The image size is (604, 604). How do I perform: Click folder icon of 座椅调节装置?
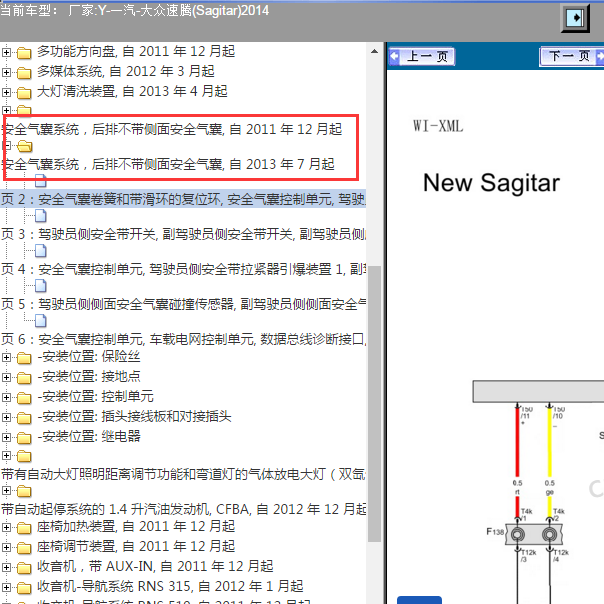[x=24, y=548]
